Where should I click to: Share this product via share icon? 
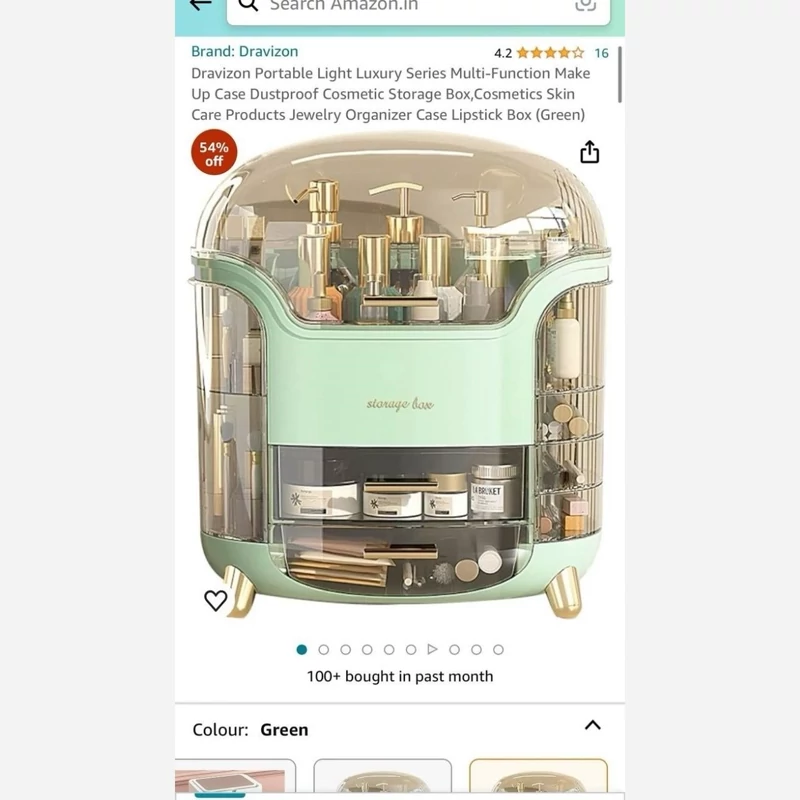[x=589, y=152]
